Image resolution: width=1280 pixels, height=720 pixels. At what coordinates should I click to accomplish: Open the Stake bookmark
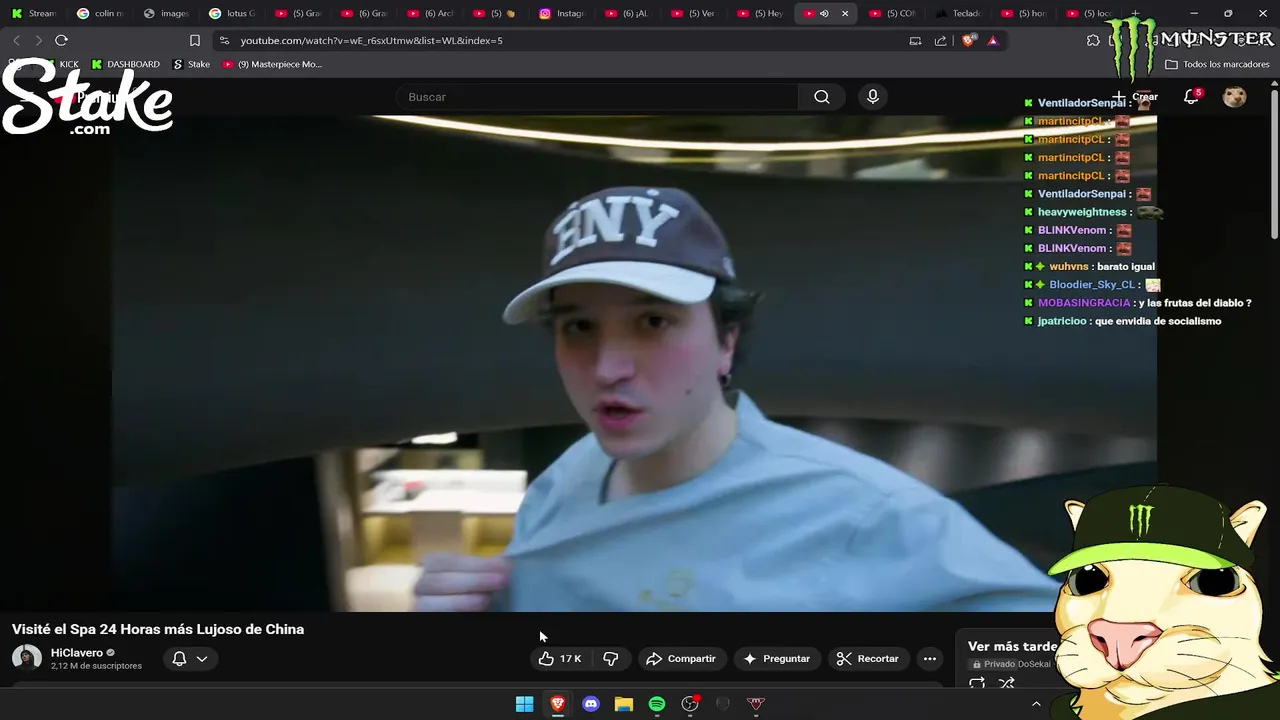[x=192, y=64]
